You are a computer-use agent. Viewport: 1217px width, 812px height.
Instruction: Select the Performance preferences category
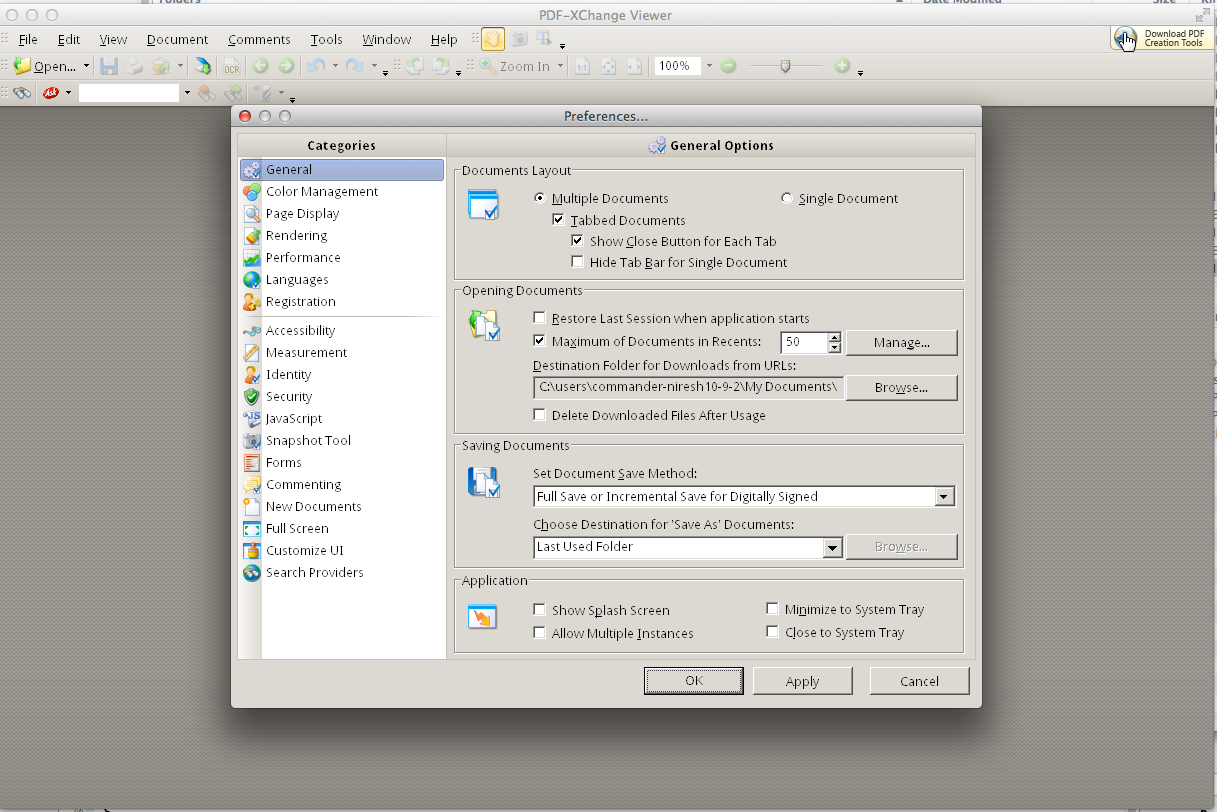342,257
